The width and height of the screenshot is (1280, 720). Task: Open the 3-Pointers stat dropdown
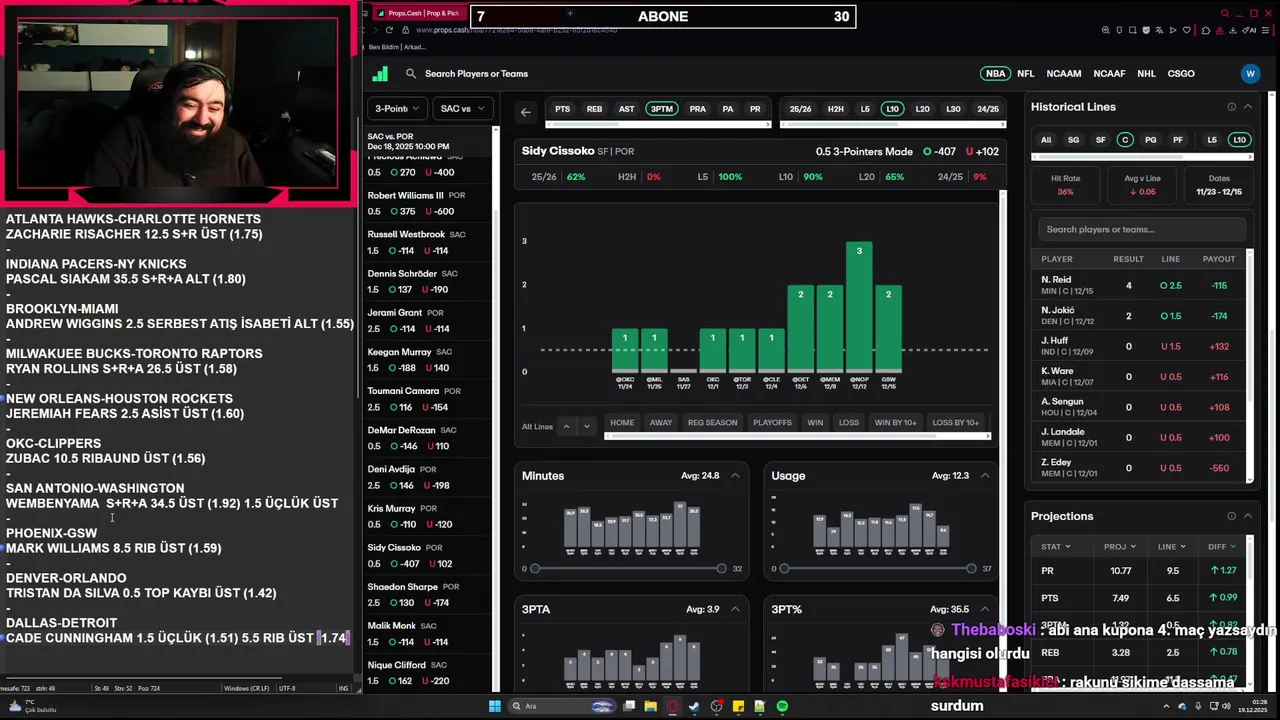click(397, 108)
